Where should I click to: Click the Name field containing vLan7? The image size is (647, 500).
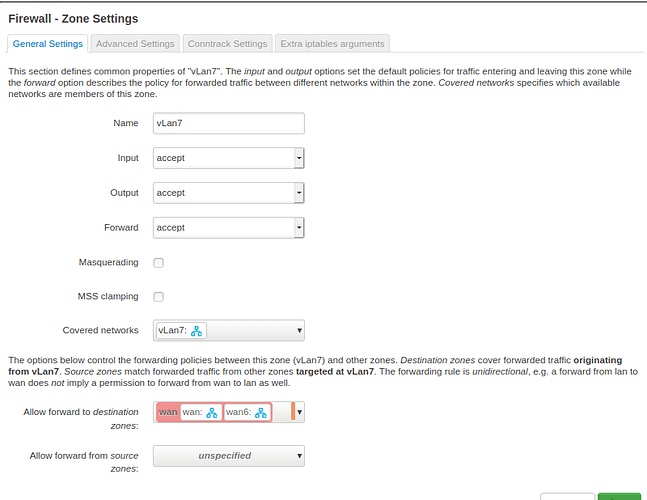pyautogui.click(x=228, y=123)
